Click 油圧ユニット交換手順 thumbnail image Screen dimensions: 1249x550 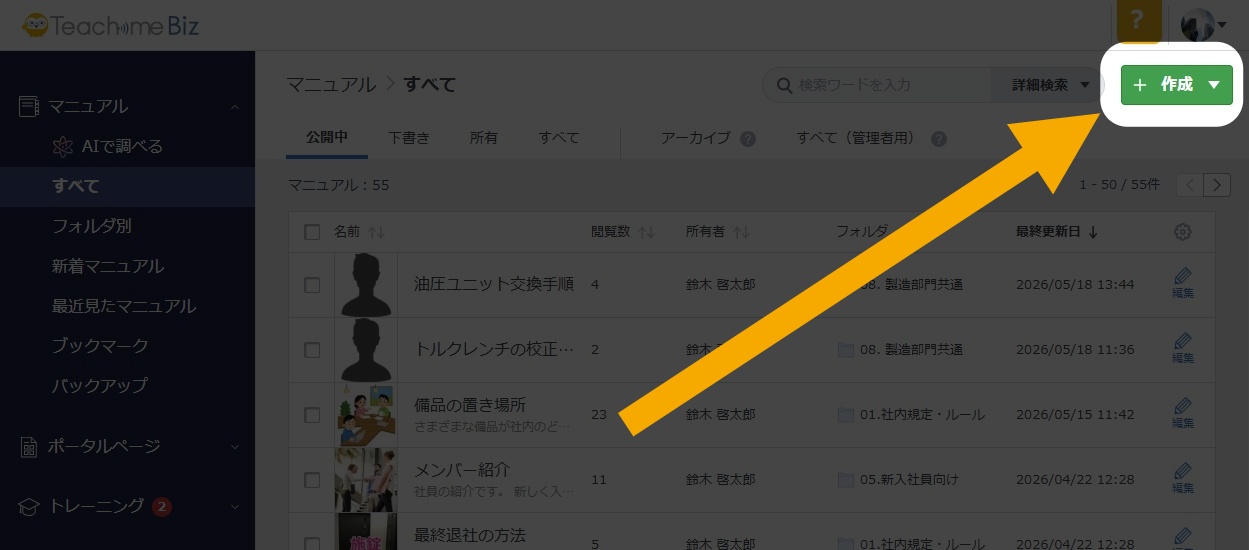point(366,285)
